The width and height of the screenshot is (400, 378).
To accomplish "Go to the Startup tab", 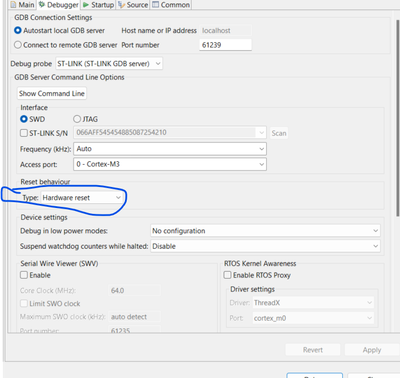I will pos(98,5).
